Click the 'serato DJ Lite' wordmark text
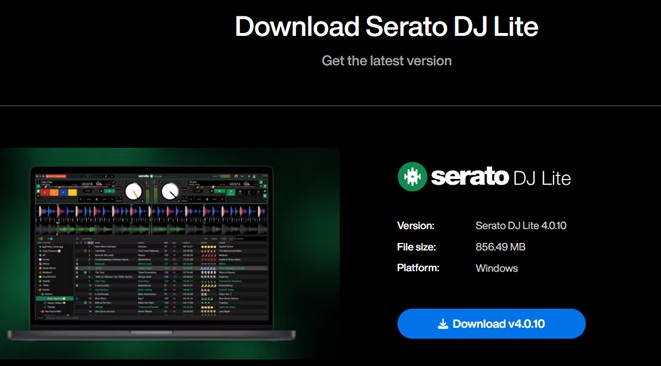 [x=501, y=177]
